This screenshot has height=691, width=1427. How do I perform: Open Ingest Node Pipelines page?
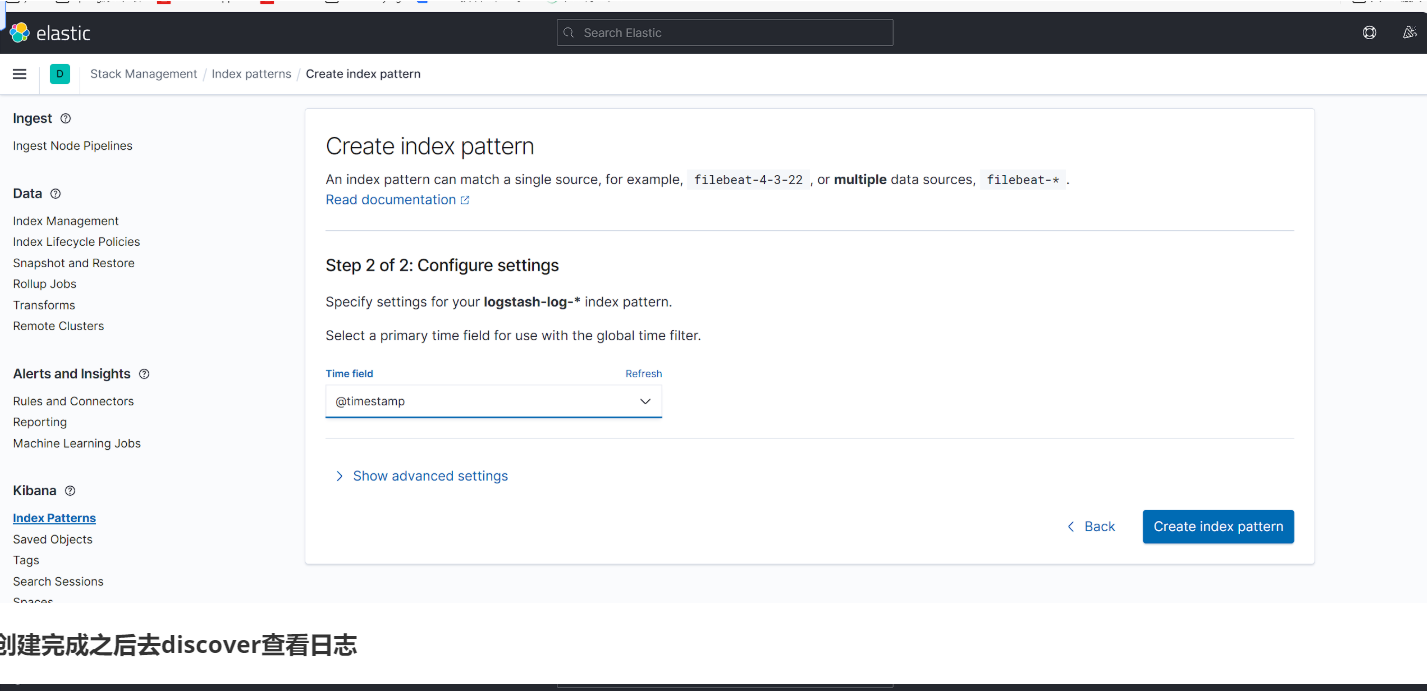[73, 146]
